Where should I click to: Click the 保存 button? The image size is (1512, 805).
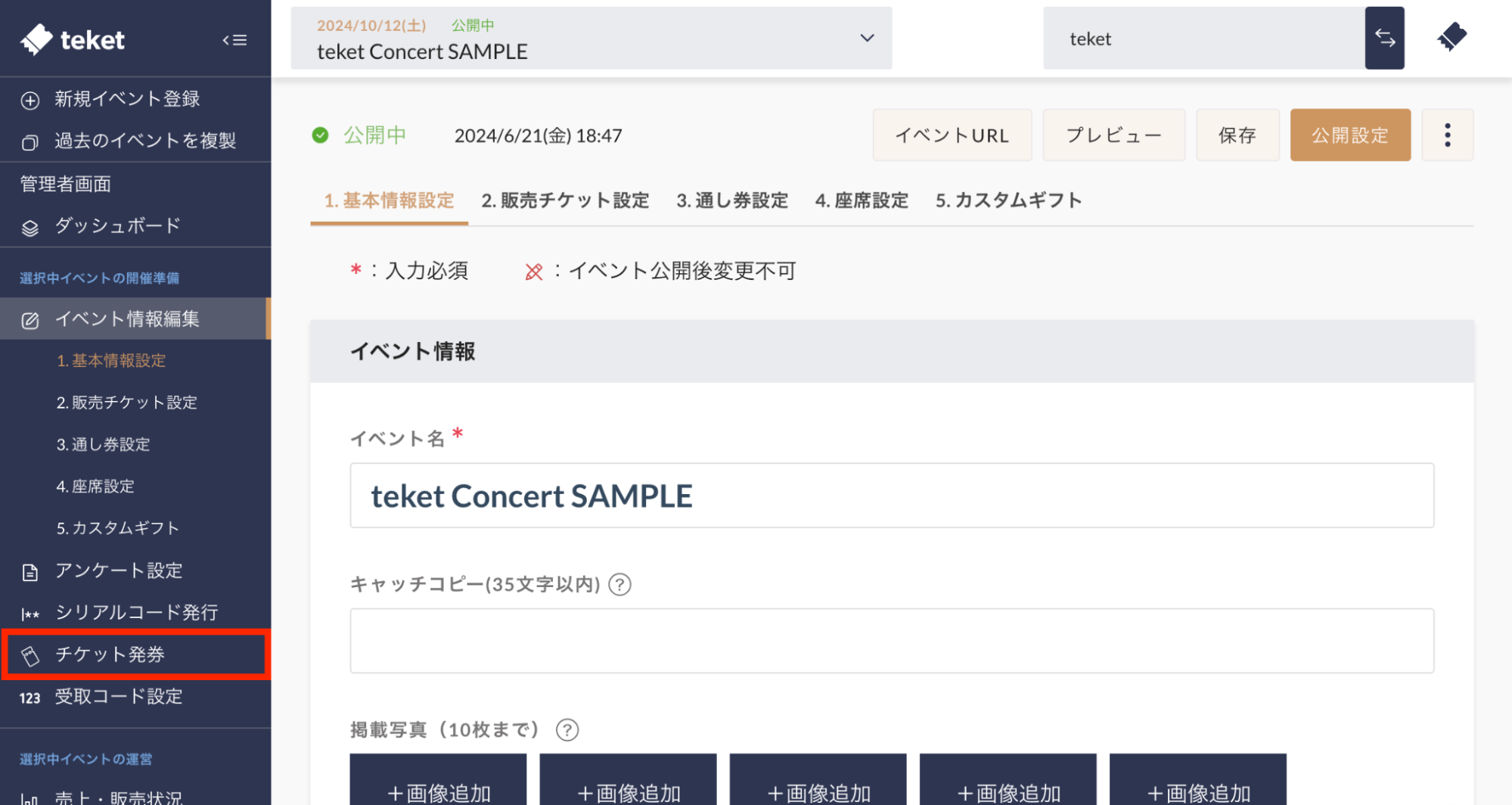point(1237,135)
